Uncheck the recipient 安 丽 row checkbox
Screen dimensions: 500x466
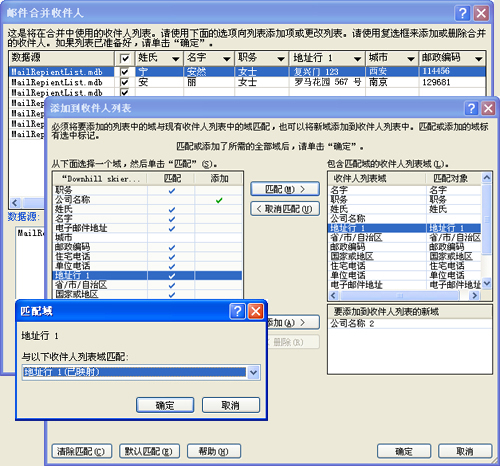click(x=125, y=82)
